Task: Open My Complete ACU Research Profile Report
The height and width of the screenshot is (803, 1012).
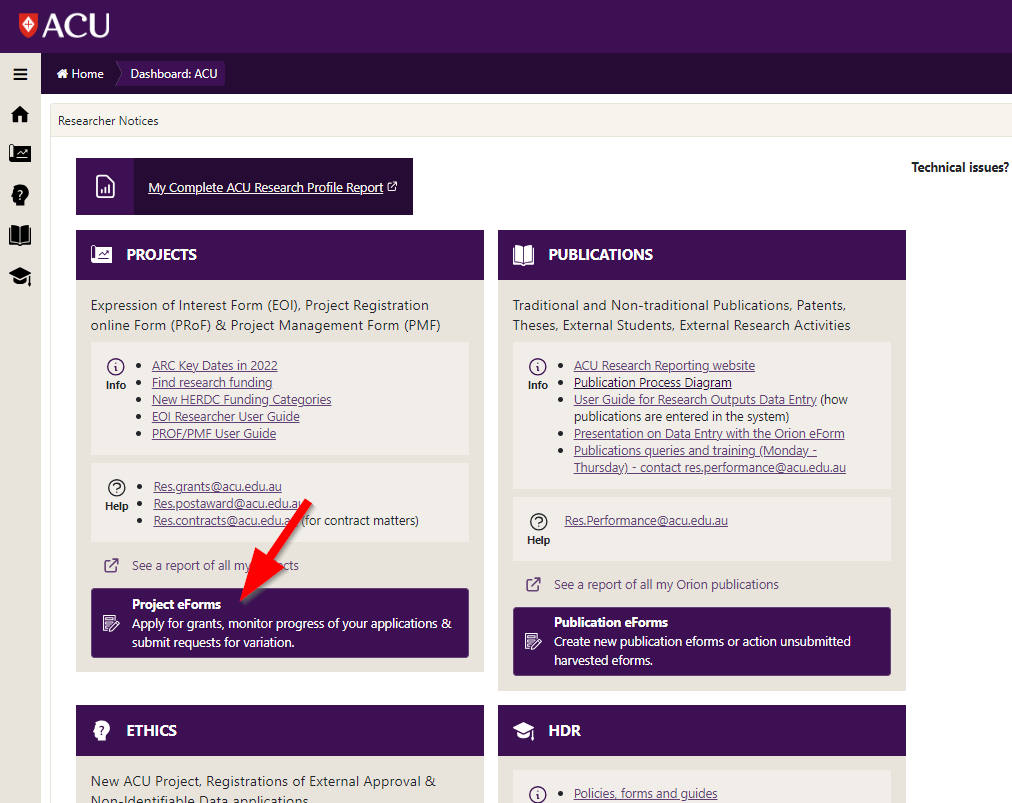Action: pos(266,188)
